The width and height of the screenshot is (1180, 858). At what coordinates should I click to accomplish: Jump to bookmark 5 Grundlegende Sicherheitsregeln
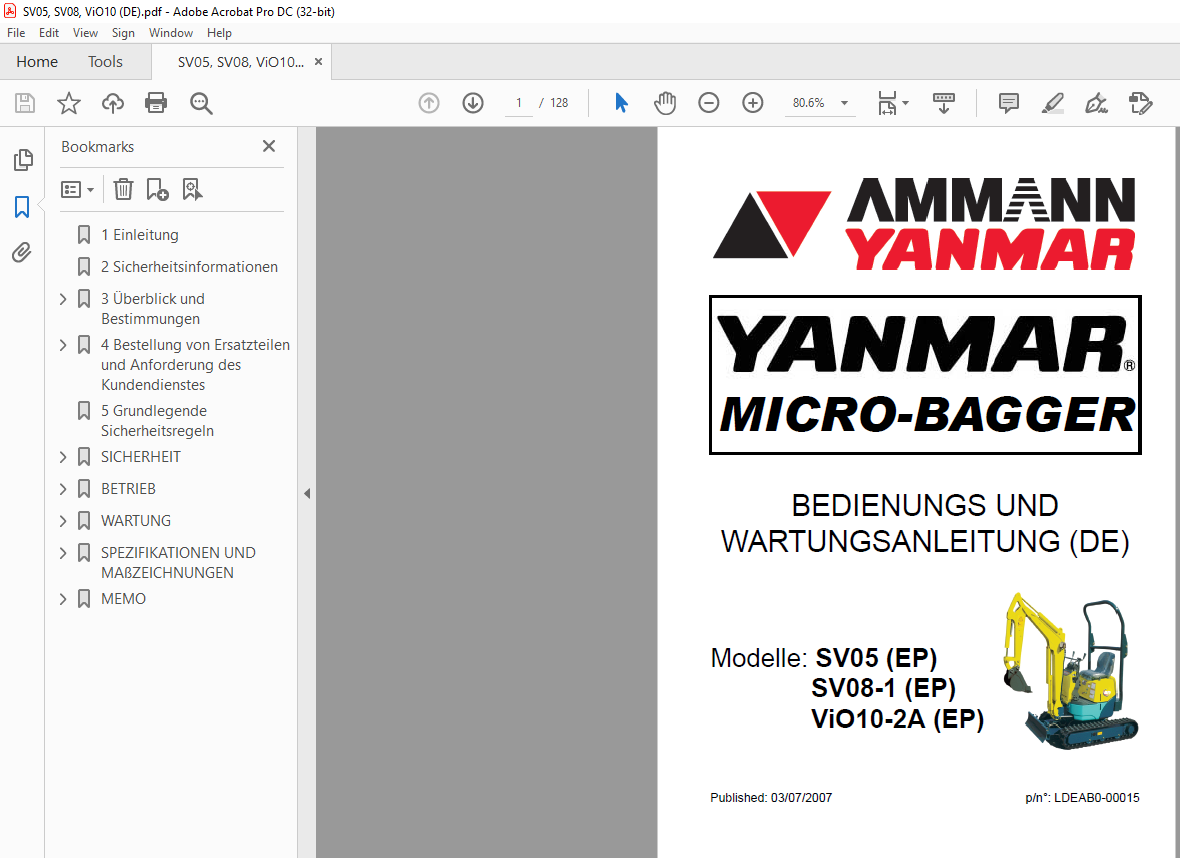click(x=157, y=421)
